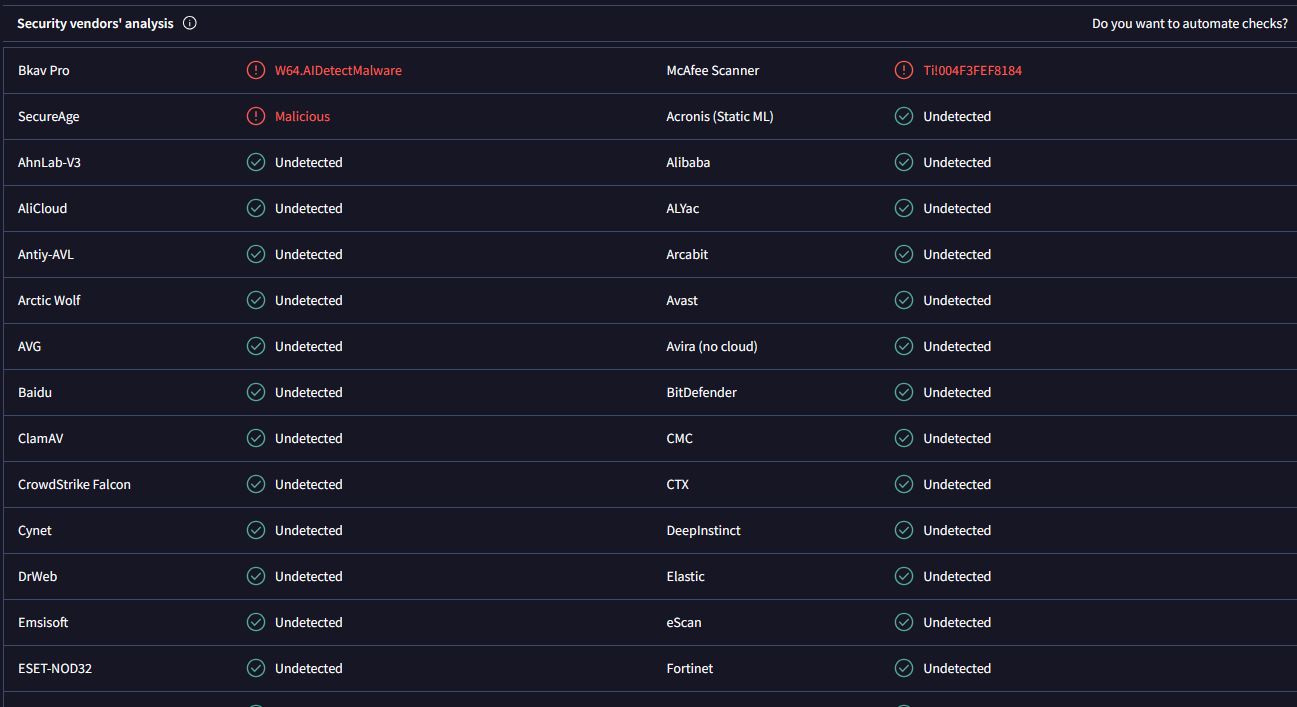This screenshot has height=707, width=1297.
Task: Select the checkmark icon in the Arcabit row
Action: click(x=904, y=254)
